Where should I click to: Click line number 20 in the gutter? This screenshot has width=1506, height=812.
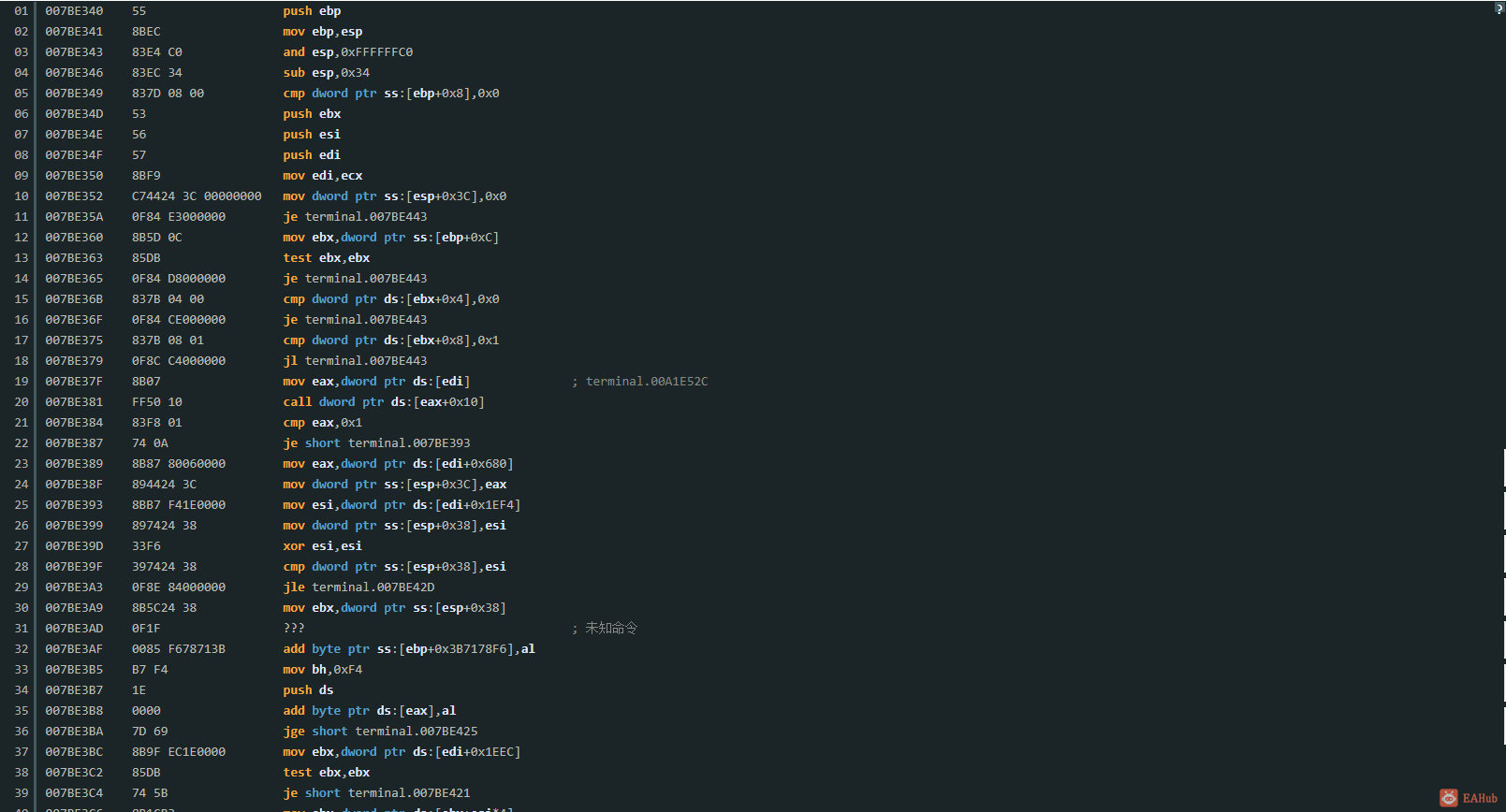[x=22, y=402]
